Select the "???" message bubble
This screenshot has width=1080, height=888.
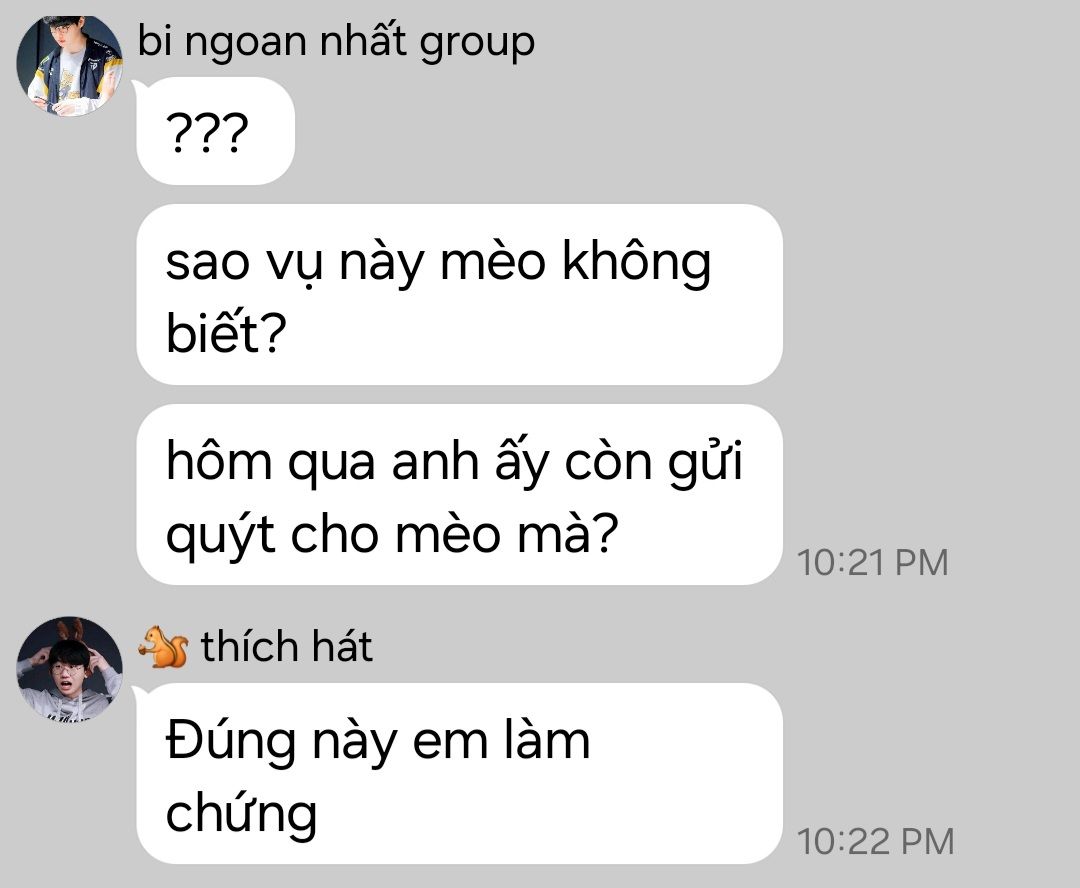tap(216, 131)
